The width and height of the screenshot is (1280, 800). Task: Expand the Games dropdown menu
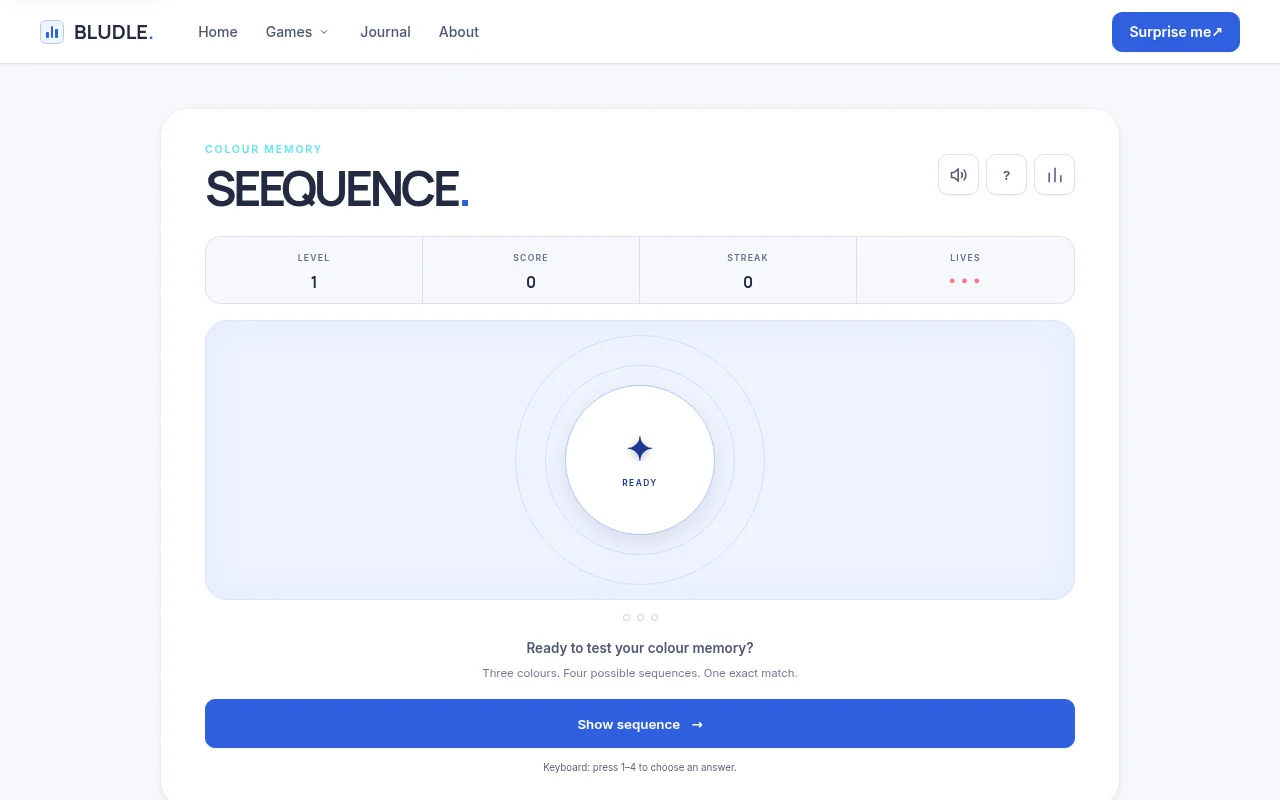click(297, 32)
